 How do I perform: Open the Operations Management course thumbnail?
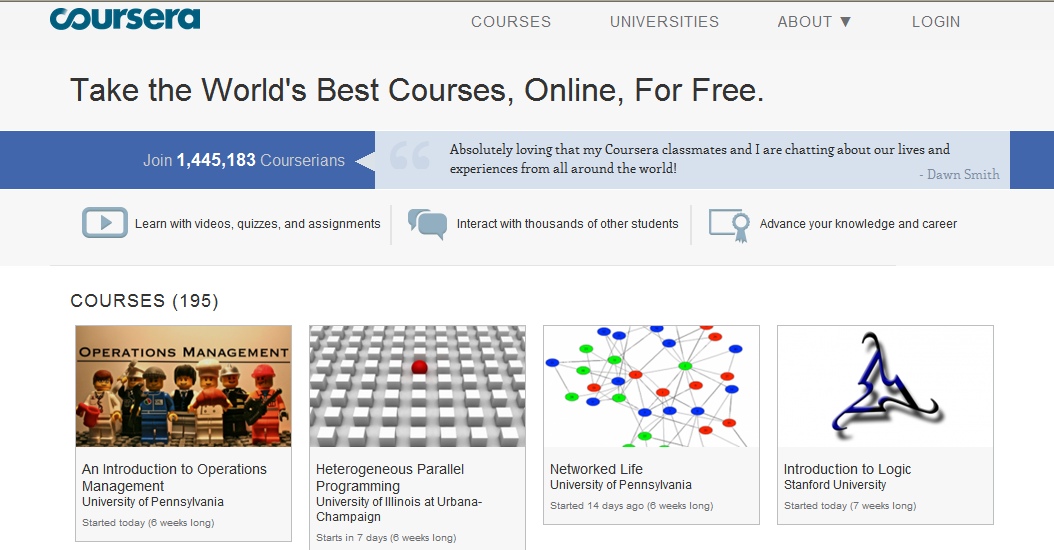pos(184,386)
